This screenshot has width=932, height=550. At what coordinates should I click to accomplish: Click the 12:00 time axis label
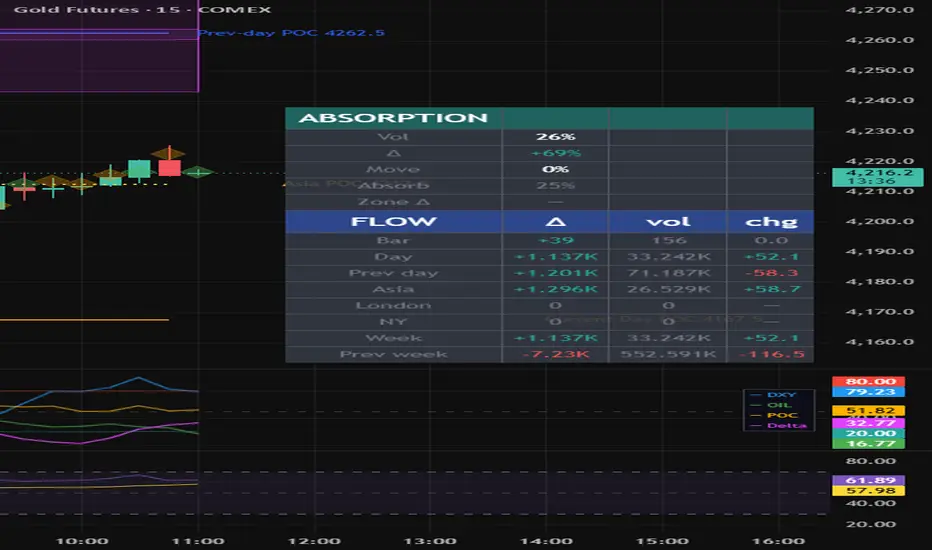coord(314,541)
